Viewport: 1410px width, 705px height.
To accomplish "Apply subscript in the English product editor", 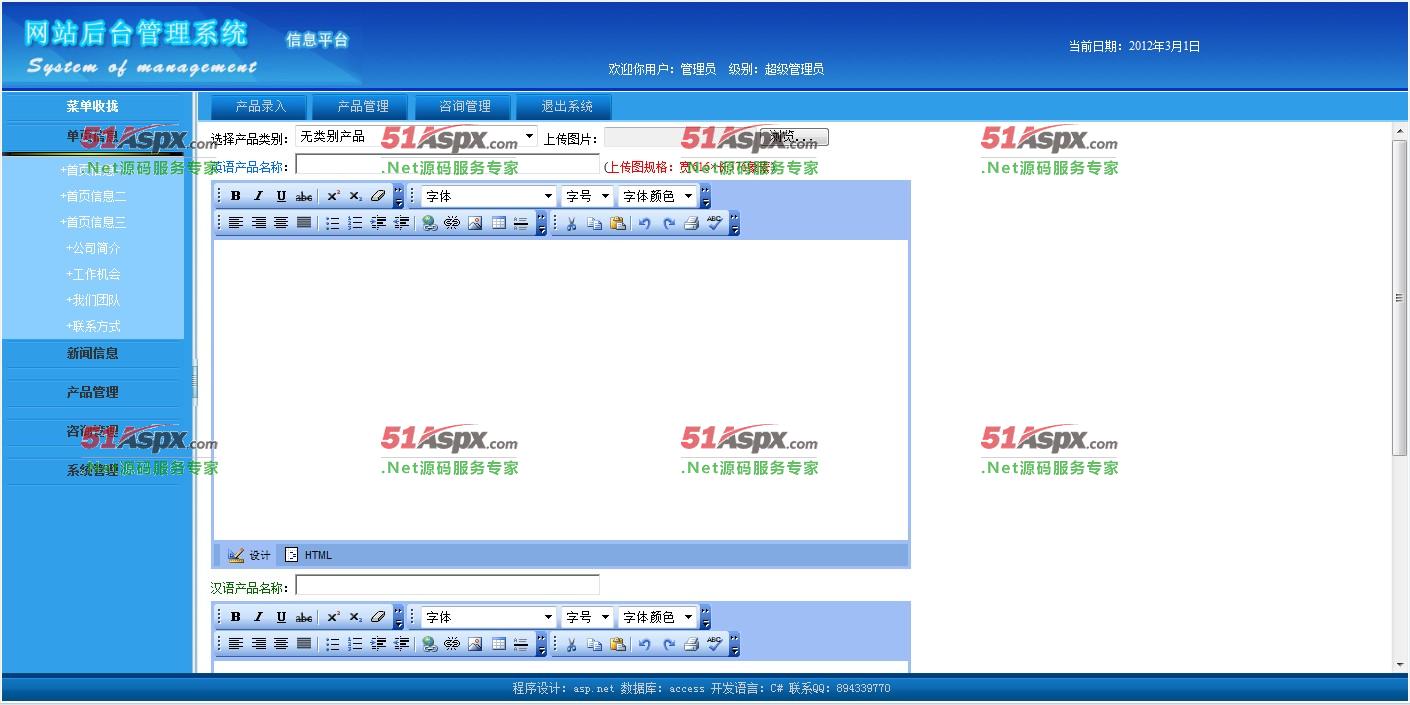I will point(356,196).
